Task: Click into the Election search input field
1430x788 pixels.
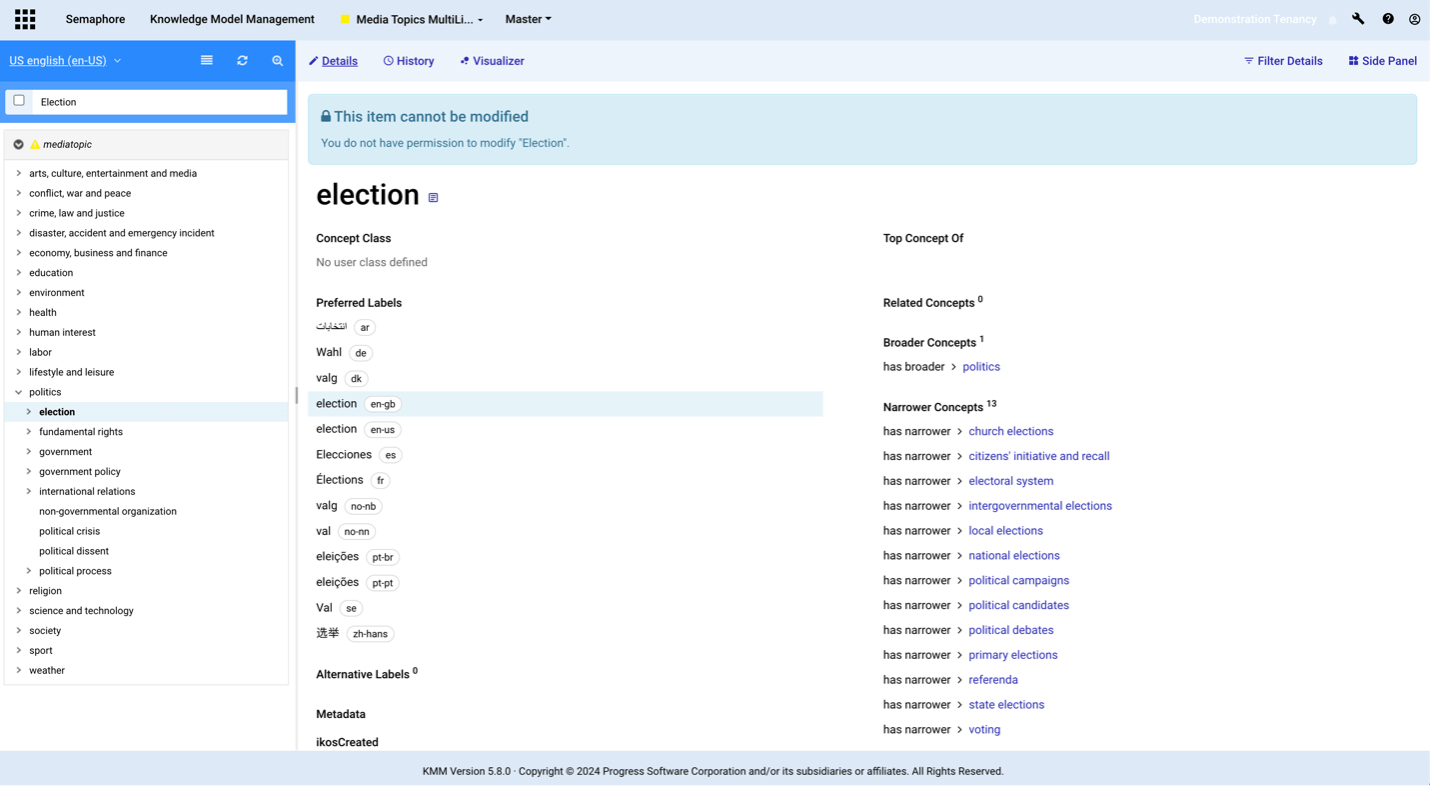Action: [x=160, y=102]
